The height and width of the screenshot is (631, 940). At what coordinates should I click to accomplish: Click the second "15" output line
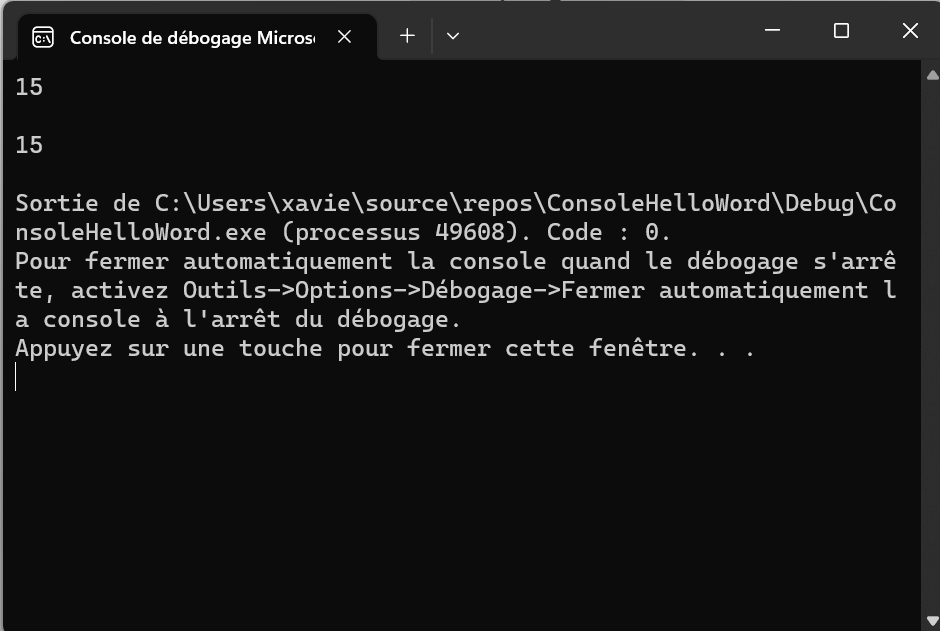coord(30,145)
